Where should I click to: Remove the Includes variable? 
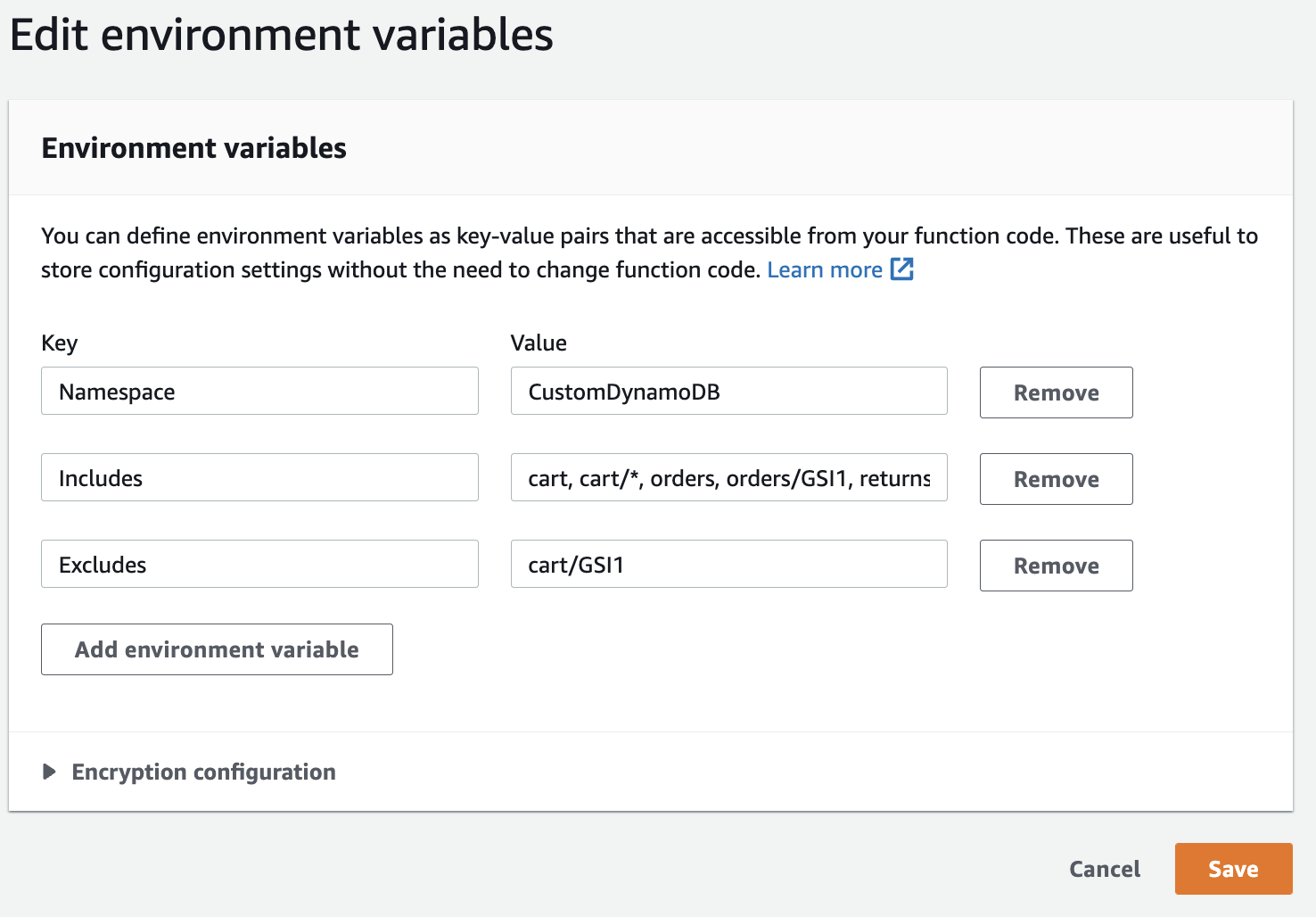coord(1056,479)
